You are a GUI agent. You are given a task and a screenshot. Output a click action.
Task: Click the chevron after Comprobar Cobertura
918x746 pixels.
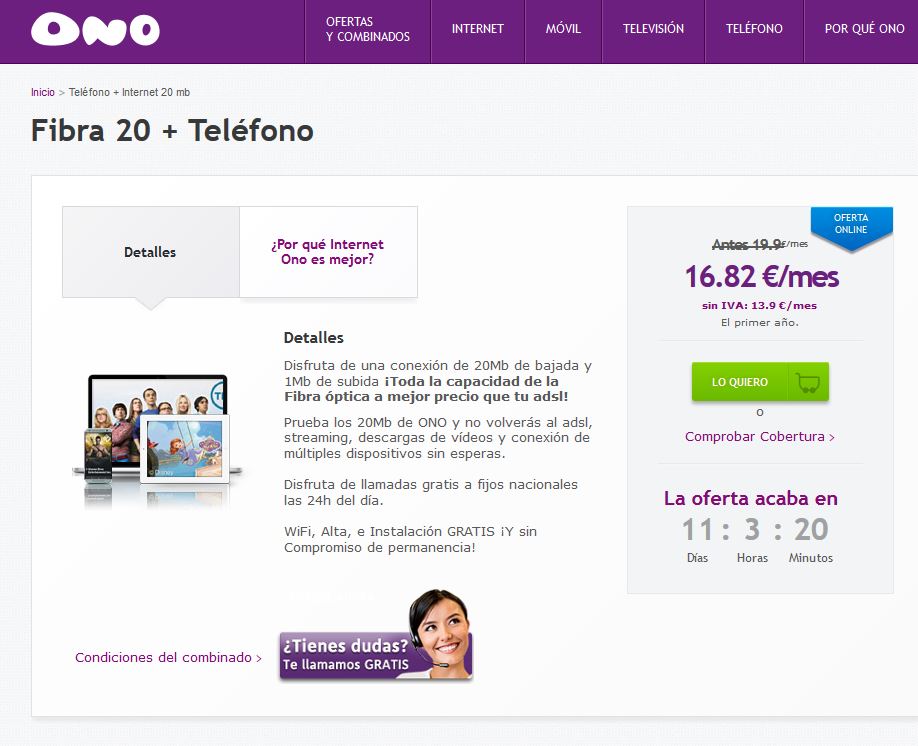832,437
